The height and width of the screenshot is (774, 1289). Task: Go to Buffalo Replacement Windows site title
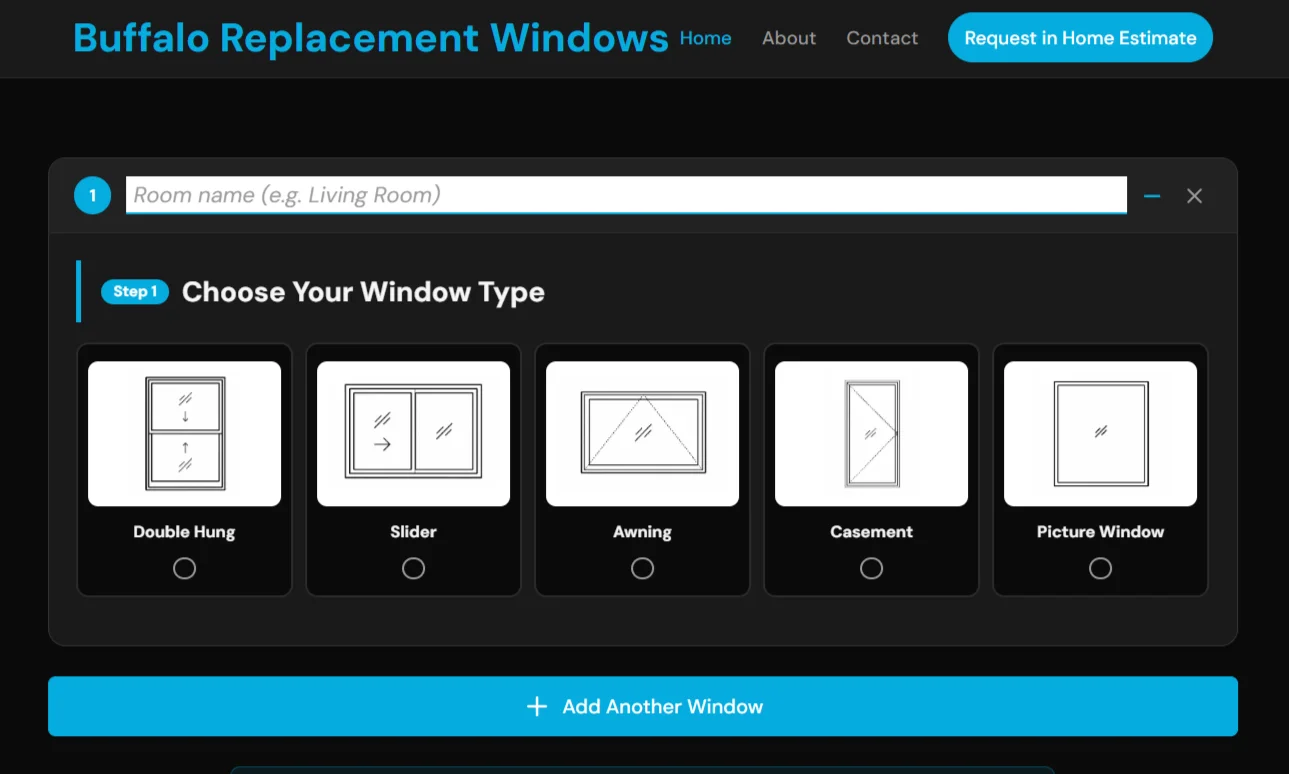click(371, 38)
